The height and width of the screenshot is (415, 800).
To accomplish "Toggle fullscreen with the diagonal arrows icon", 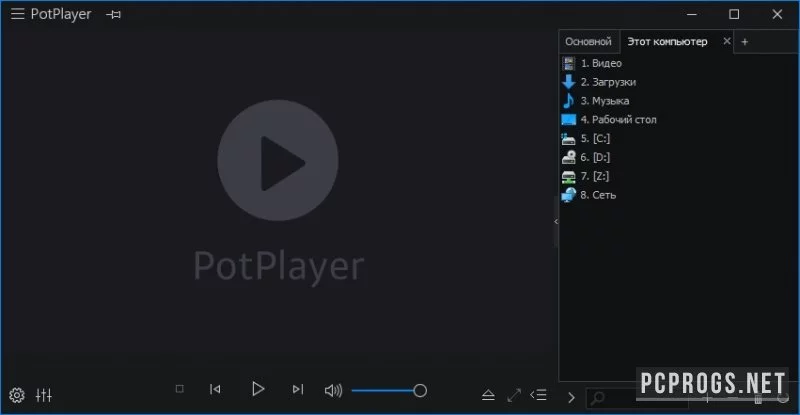I will [514, 395].
